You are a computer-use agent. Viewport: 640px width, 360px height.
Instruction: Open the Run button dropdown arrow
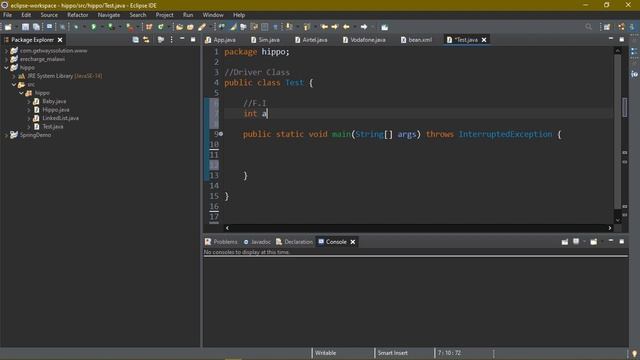(101, 27)
